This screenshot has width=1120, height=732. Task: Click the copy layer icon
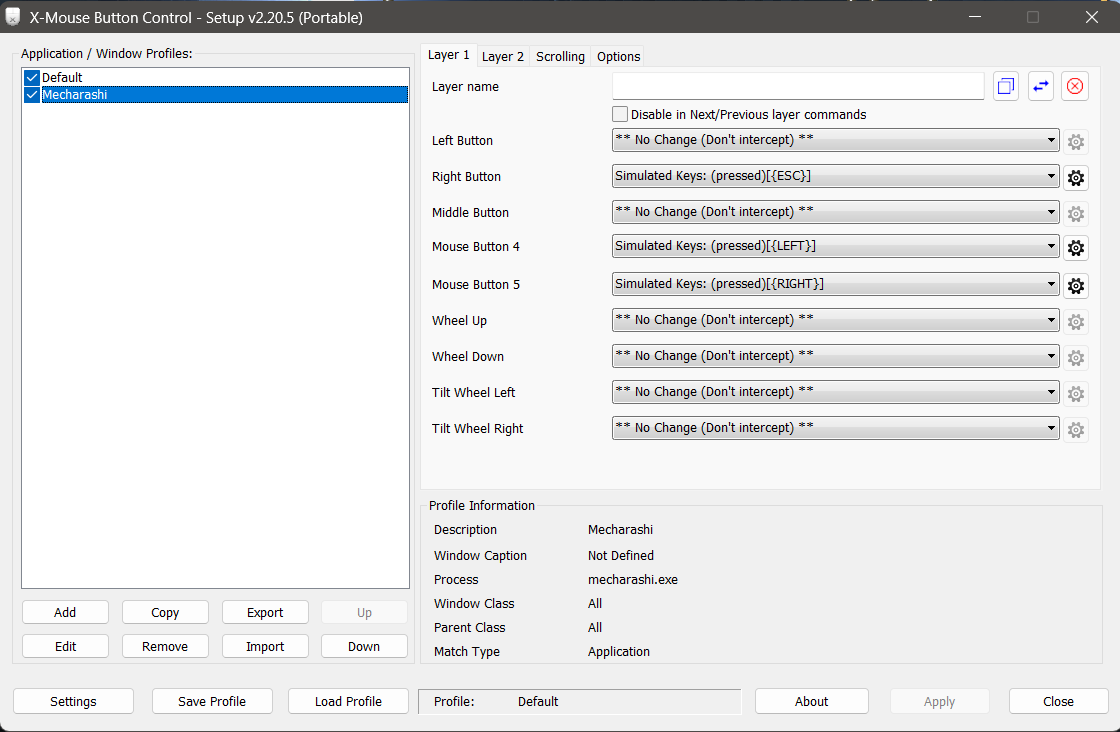point(1006,87)
